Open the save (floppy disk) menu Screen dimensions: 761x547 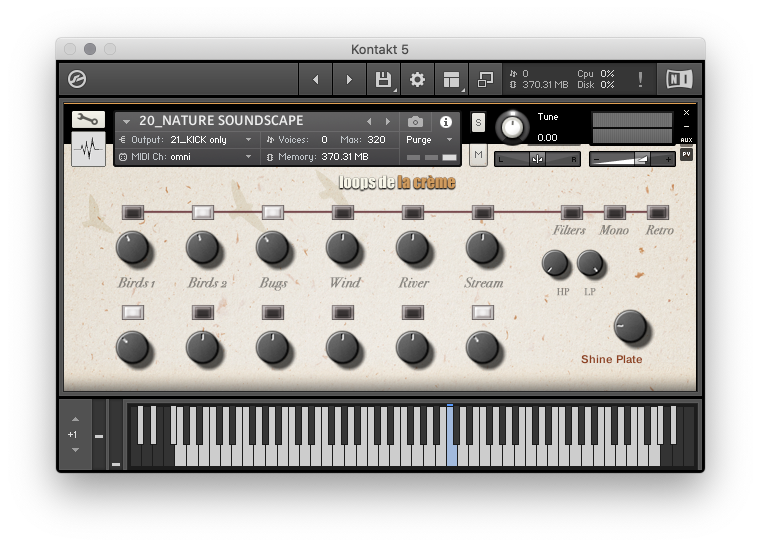pos(383,79)
